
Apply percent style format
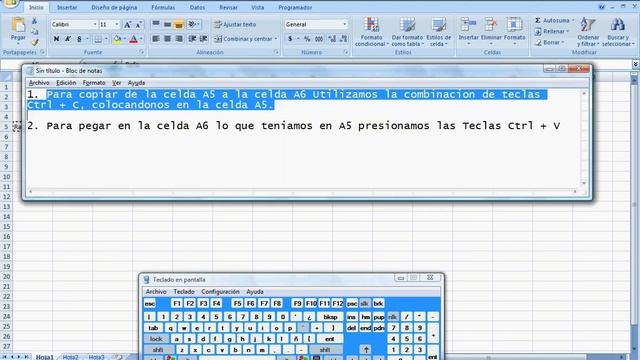coord(307,39)
